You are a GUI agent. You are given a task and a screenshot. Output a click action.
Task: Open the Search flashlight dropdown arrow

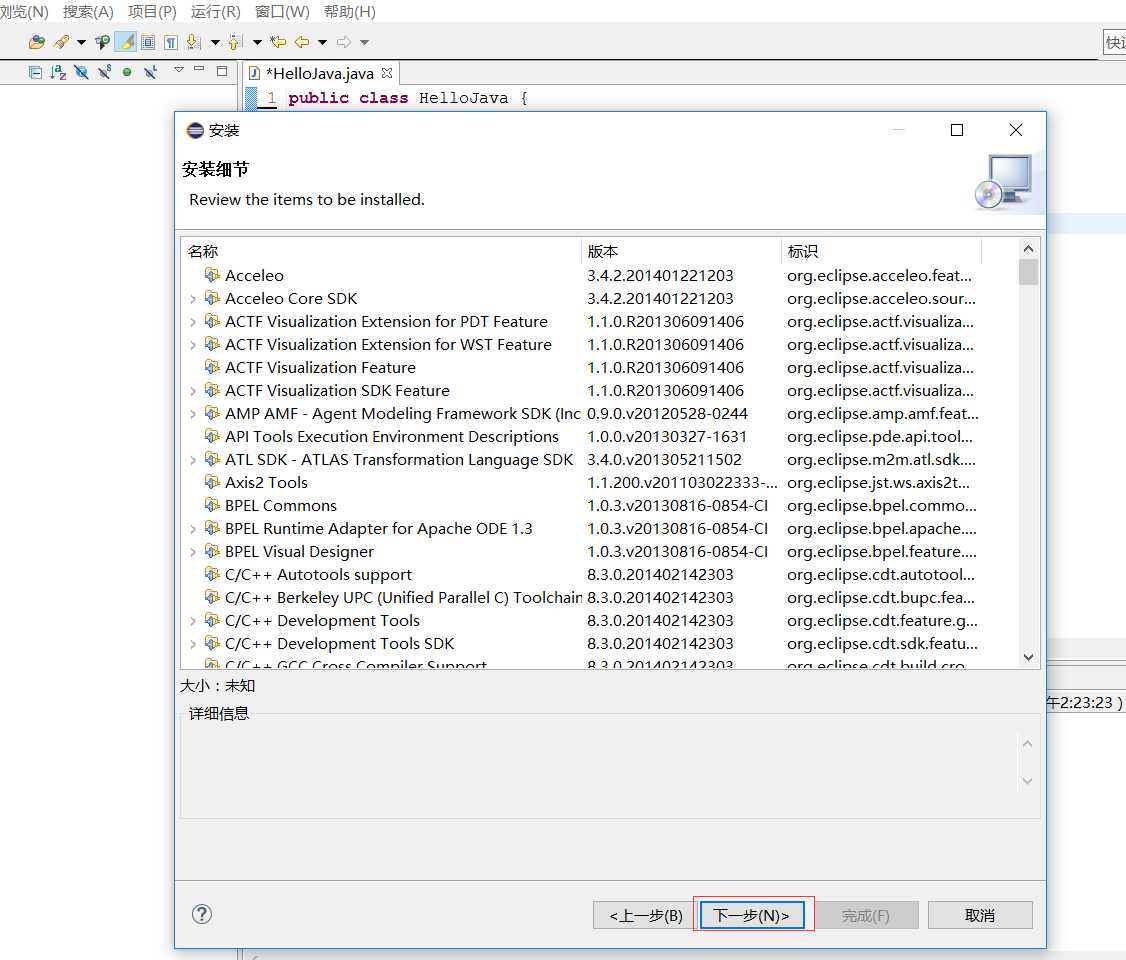click(81, 42)
